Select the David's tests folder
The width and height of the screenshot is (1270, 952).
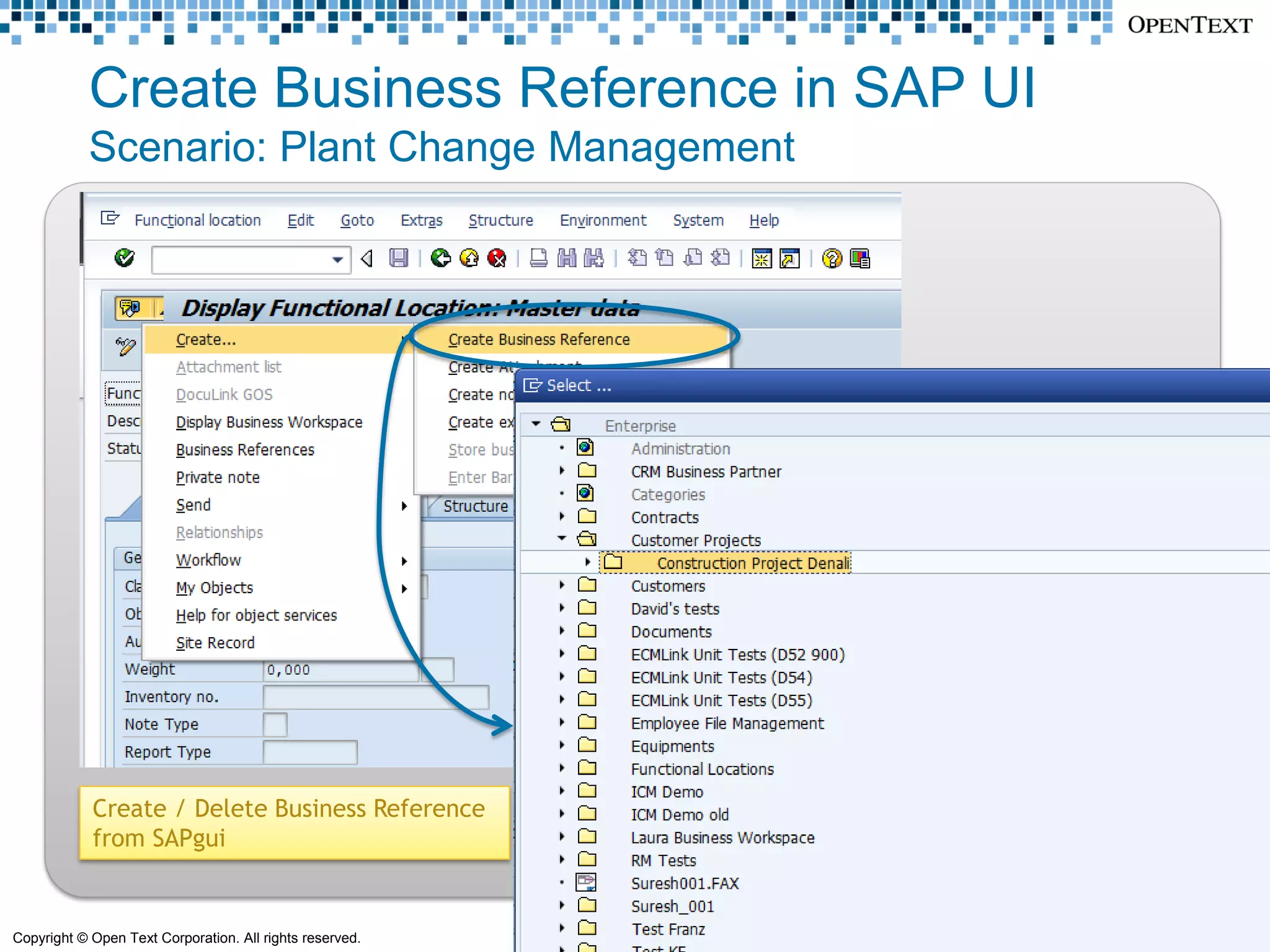675,609
